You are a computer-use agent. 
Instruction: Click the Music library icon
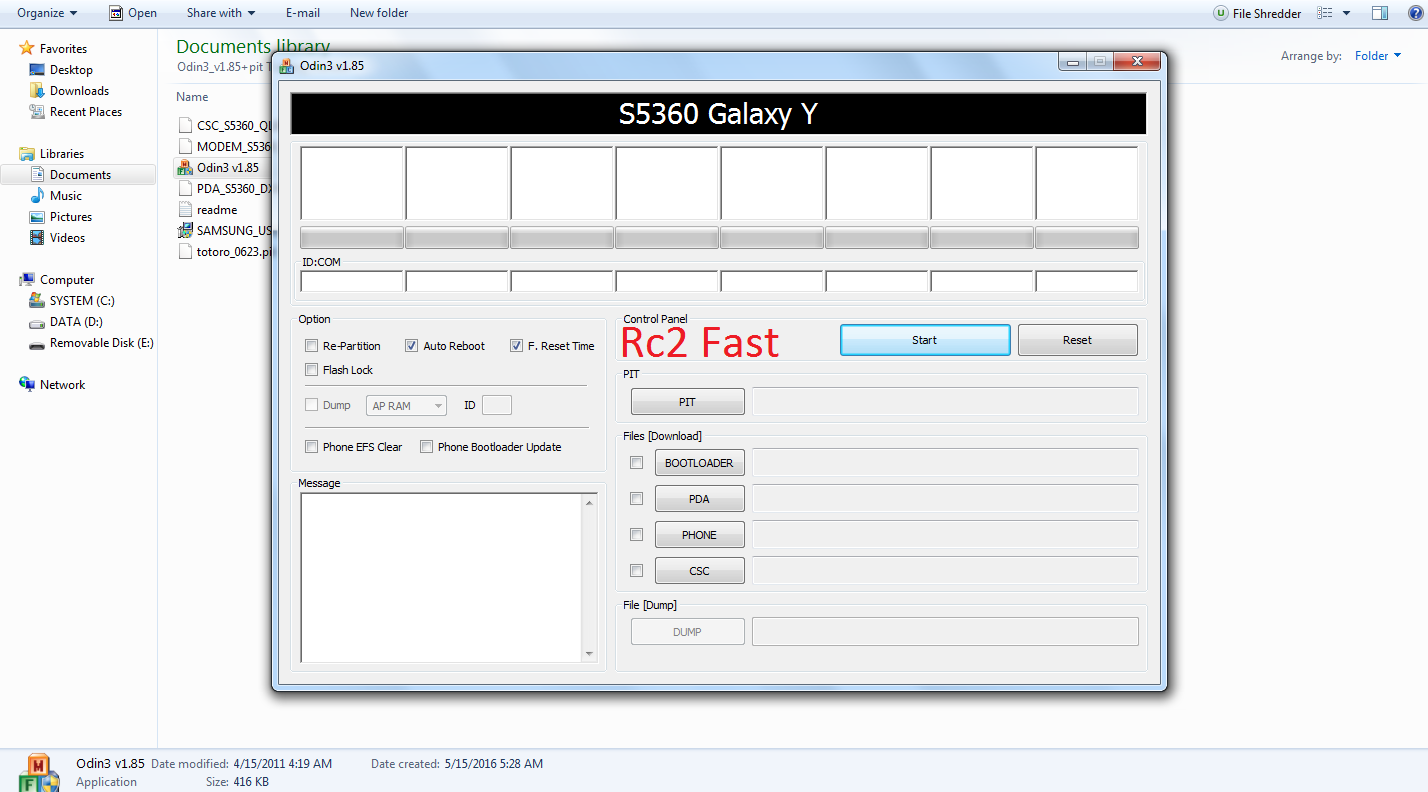point(37,196)
